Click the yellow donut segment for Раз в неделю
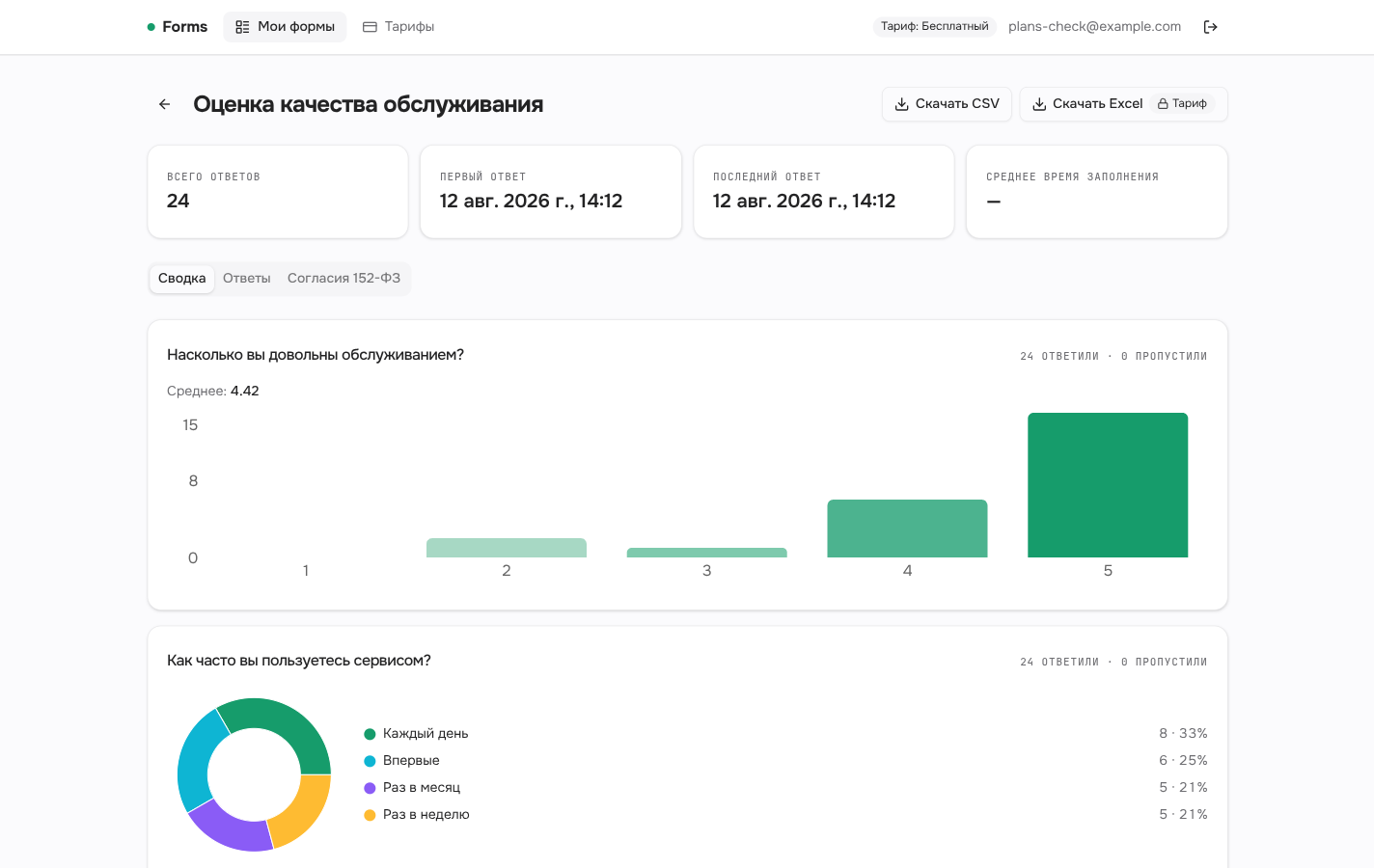The image size is (1374, 868). (303, 813)
